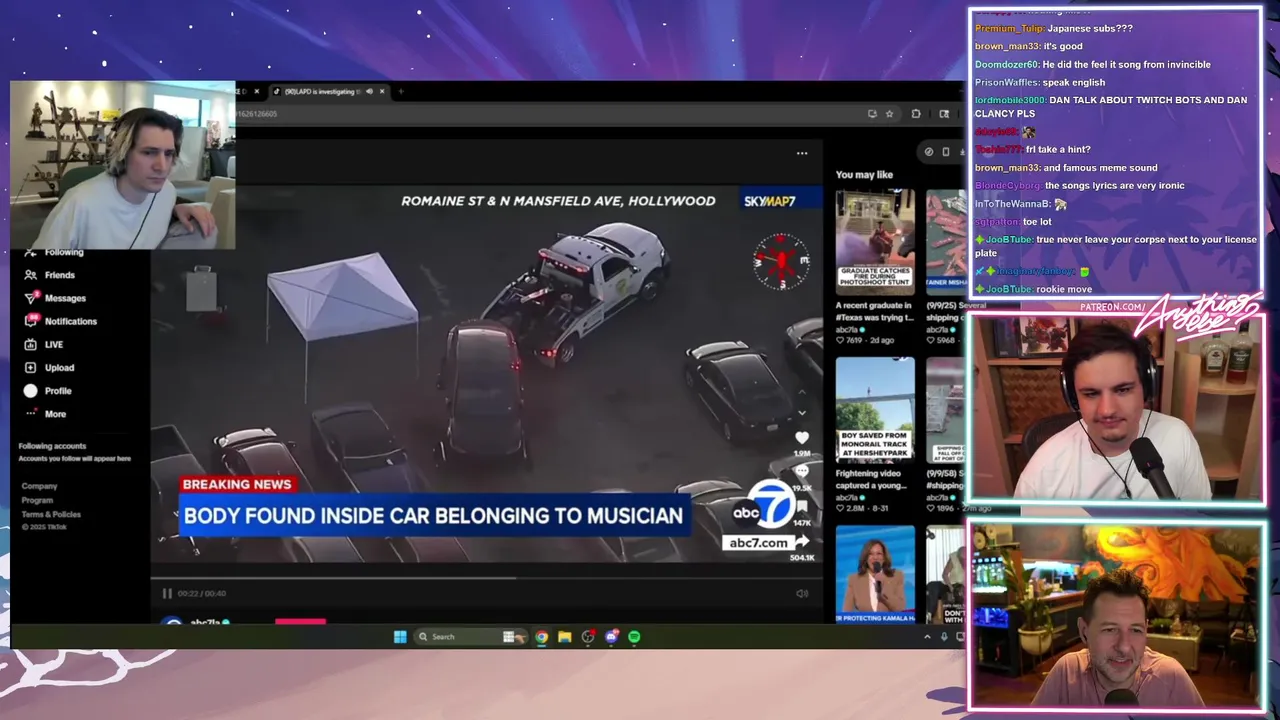Share the video using the arrow icon
Viewport: 1280px width, 720px height.
click(x=802, y=541)
